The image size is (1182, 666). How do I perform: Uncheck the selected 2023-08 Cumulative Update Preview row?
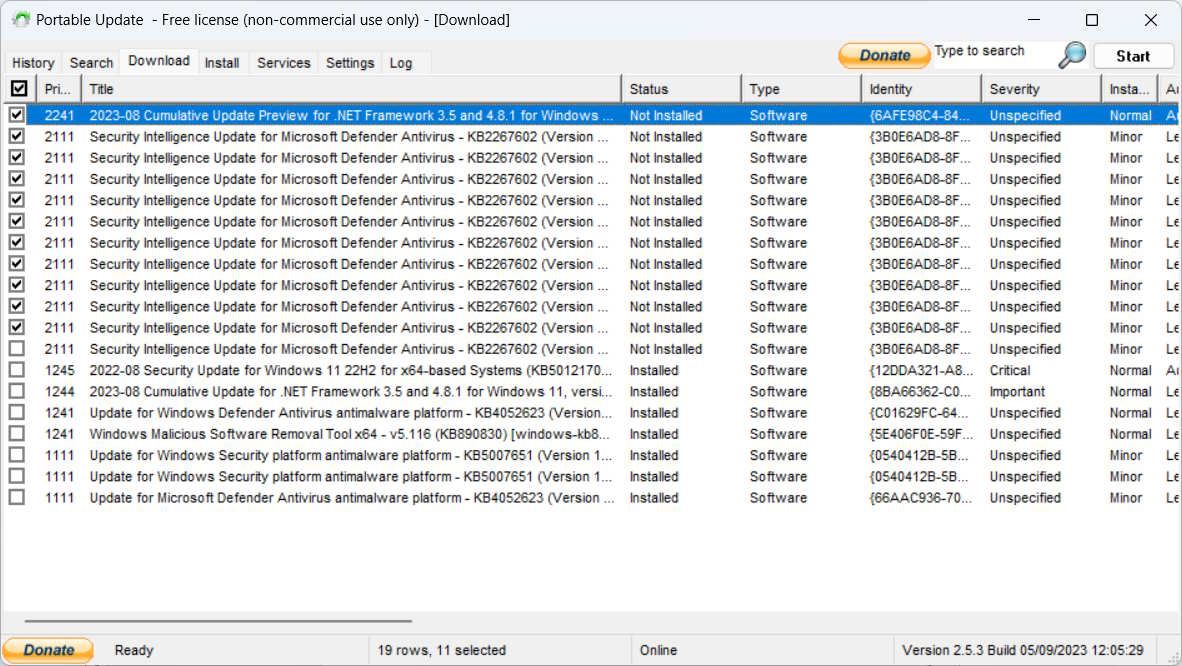point(17,115)
